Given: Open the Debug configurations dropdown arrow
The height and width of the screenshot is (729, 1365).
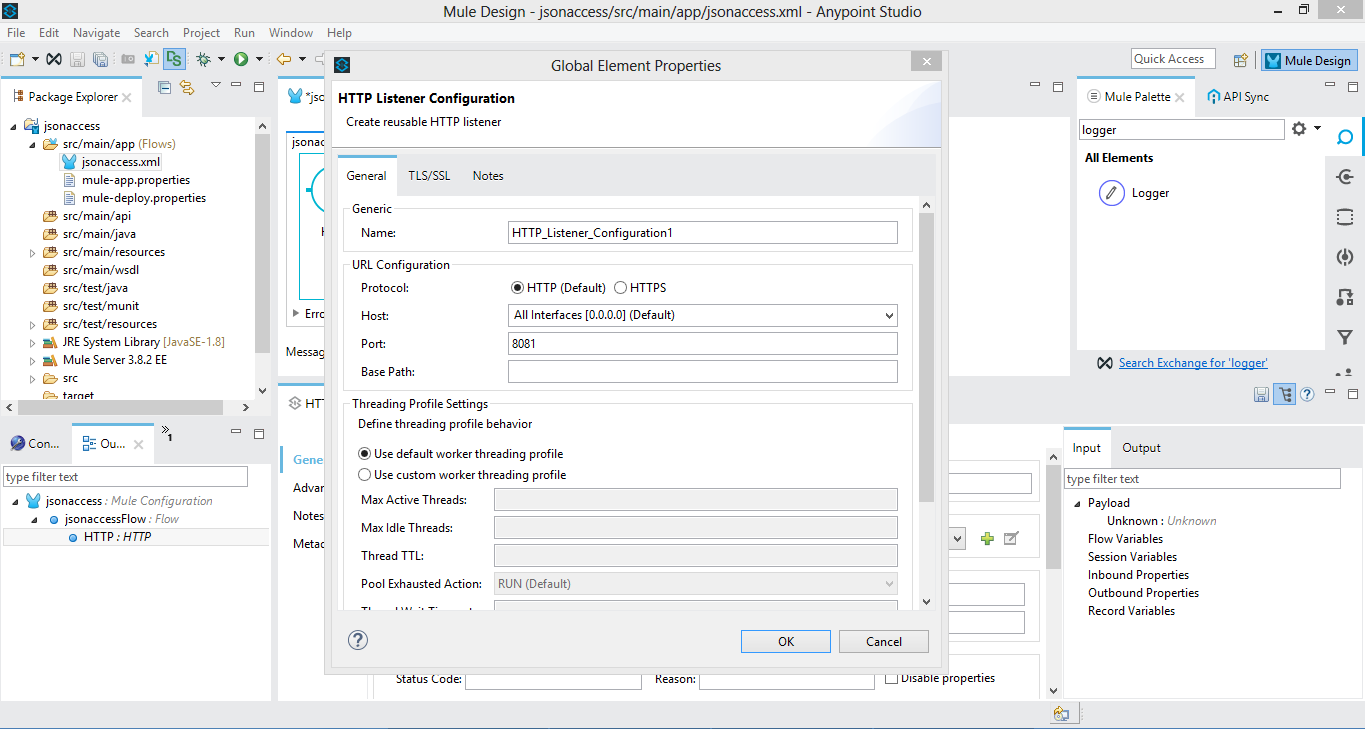Looking at the screenshot, I should coord(220,59).
